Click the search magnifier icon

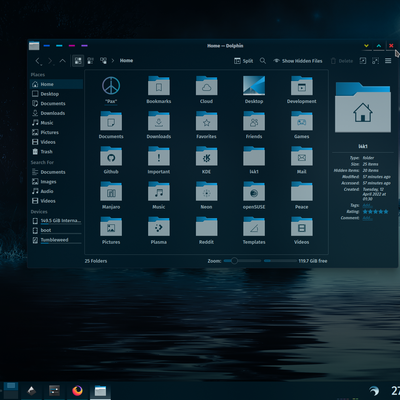[263, 61]
